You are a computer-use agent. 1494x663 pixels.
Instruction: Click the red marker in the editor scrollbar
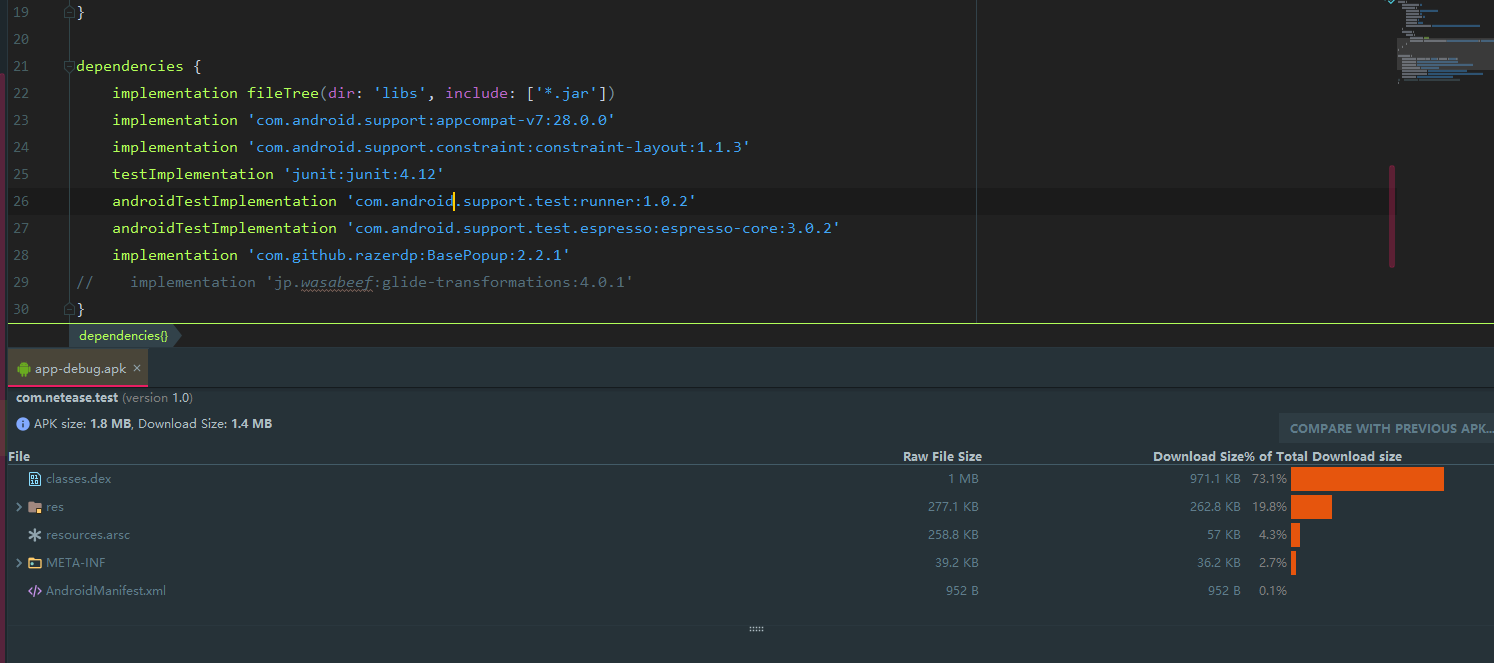click(1391, 215)
